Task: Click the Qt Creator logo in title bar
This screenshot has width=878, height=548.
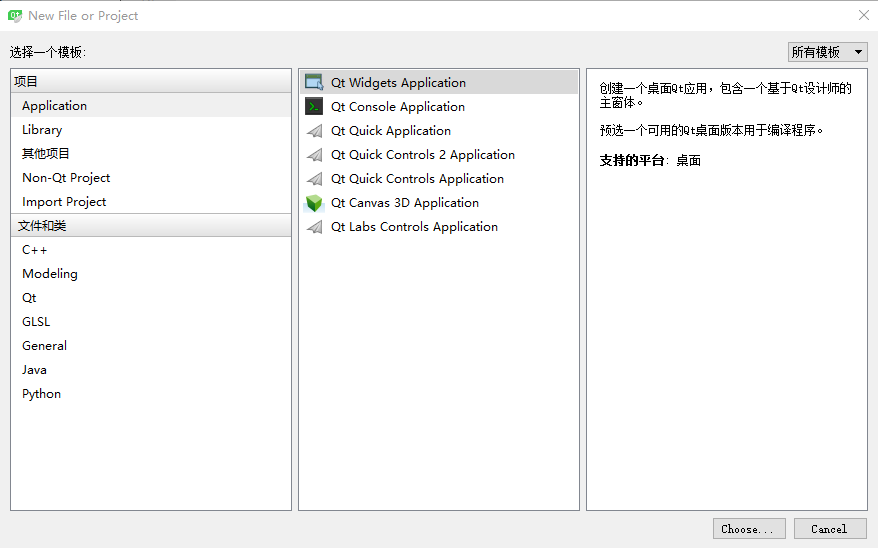Action: coord(15,16)
